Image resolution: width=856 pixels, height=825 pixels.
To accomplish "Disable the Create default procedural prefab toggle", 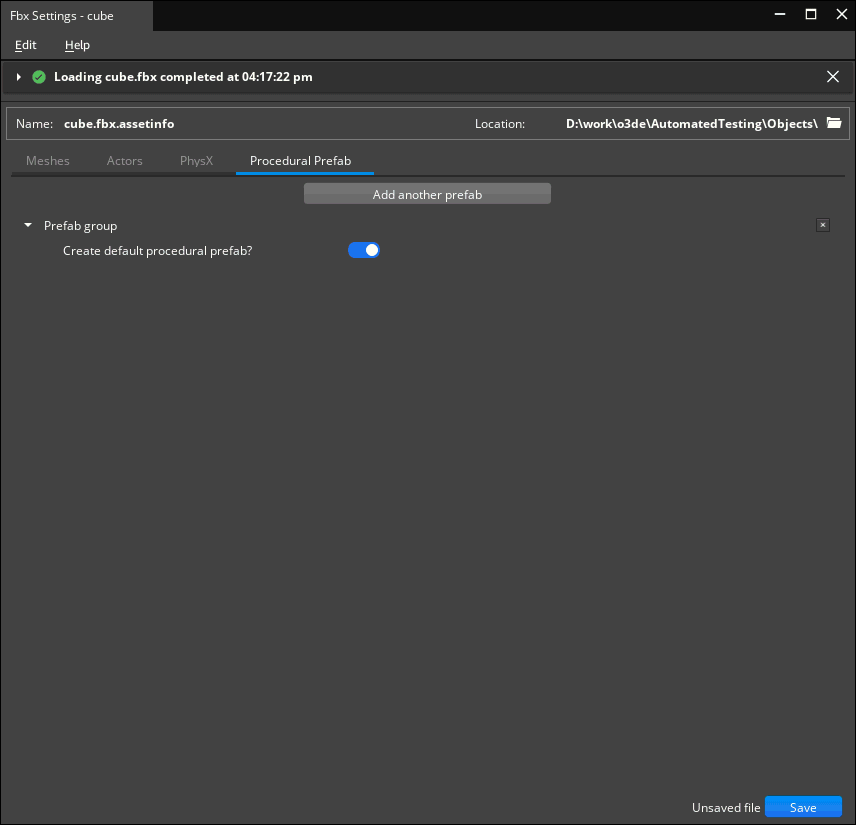I will pos(363,250).
